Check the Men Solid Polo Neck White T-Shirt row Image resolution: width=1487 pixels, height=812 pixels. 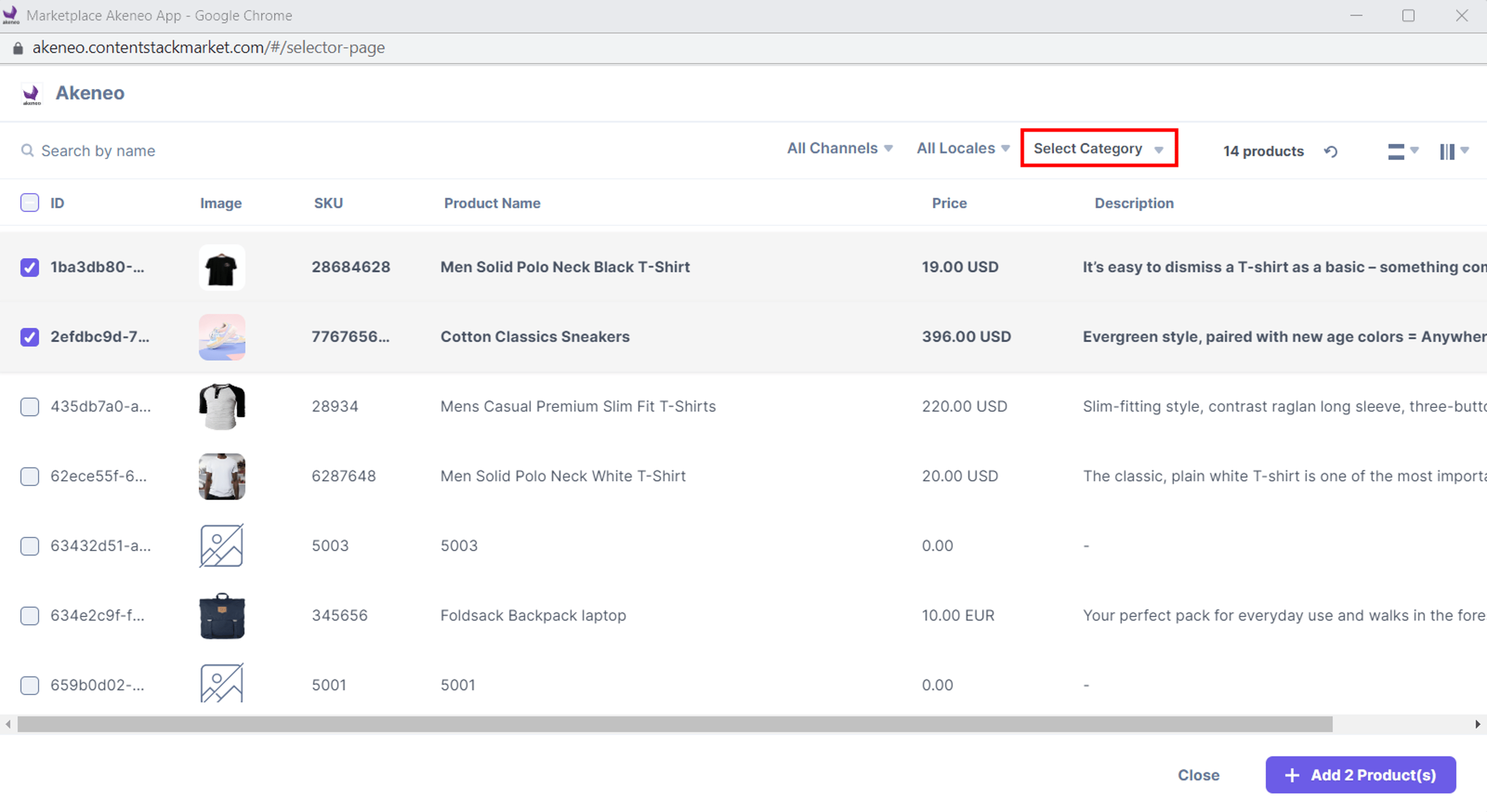tap(29, 477)
